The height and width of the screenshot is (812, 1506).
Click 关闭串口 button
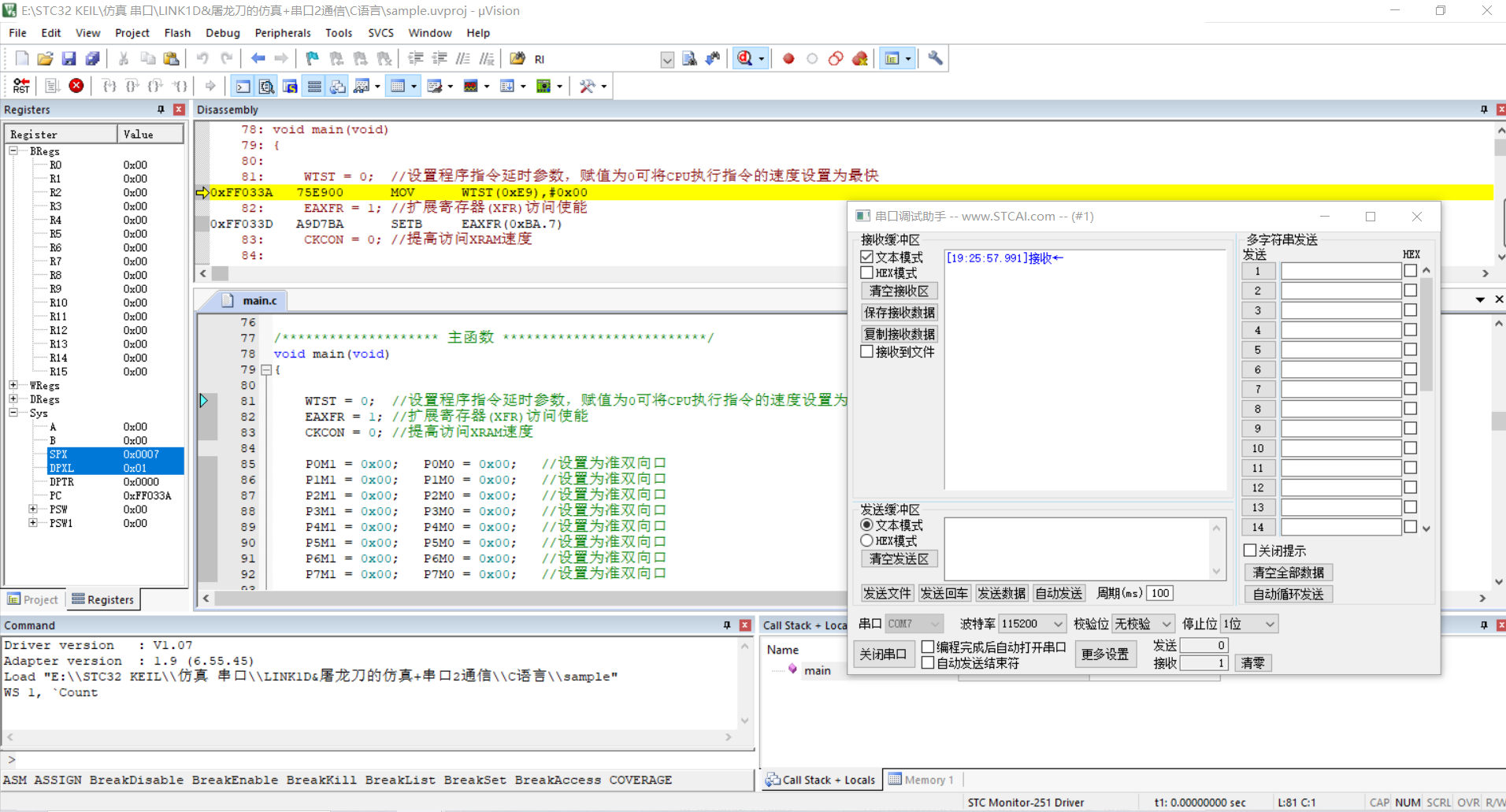pyautogui.click(x=882, y=654)
